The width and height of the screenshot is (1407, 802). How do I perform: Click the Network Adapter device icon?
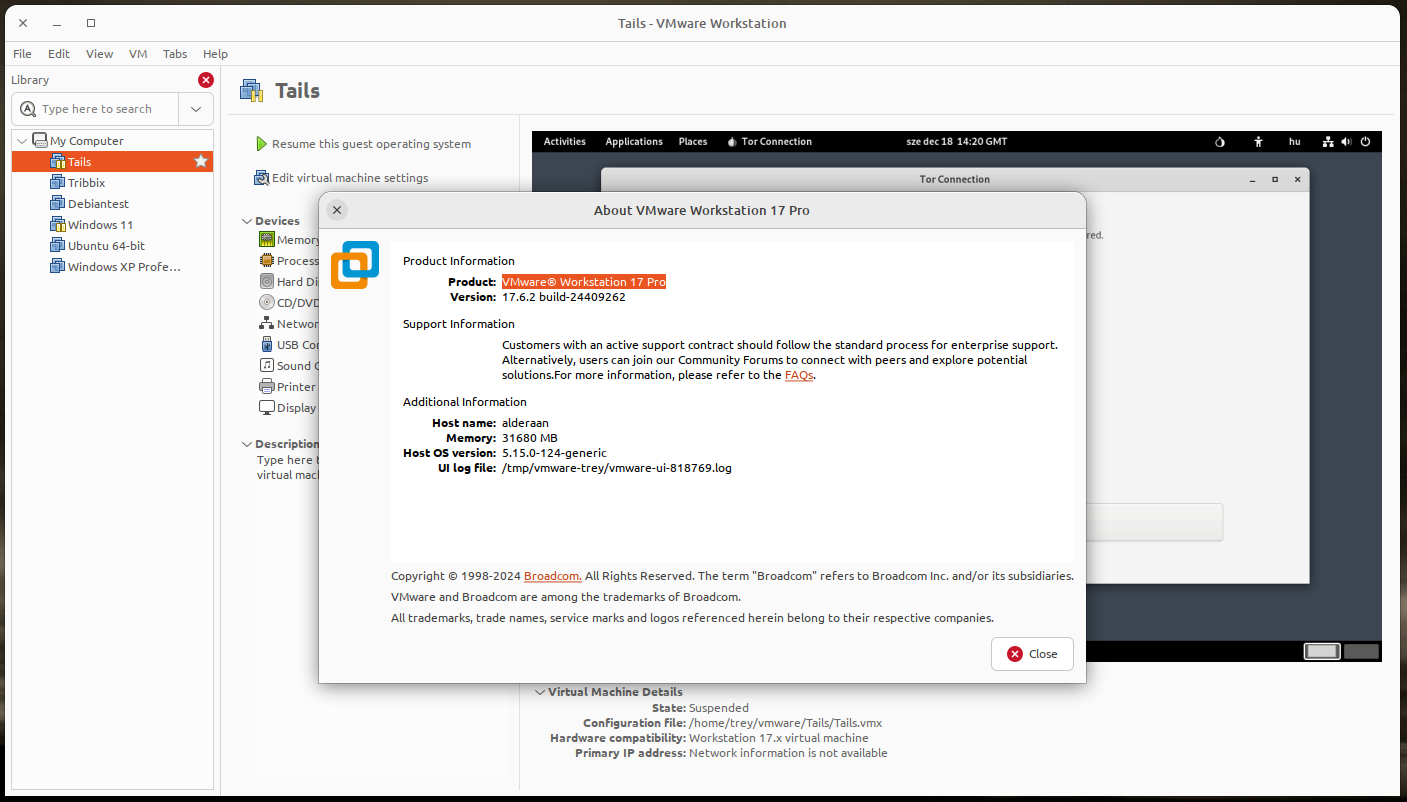tap(267, 323)
